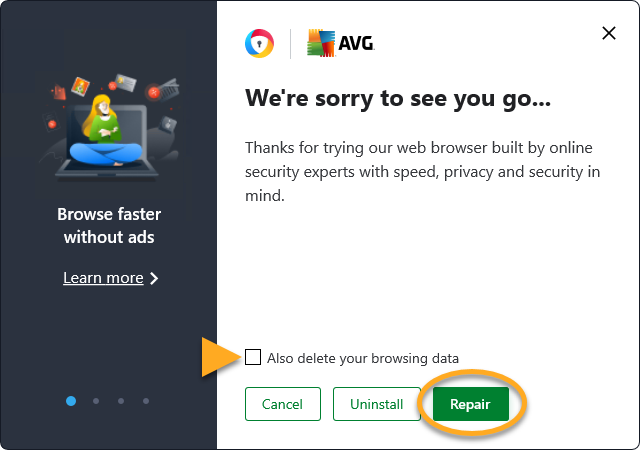Click the shopping cart icon in the illustration

169,88
